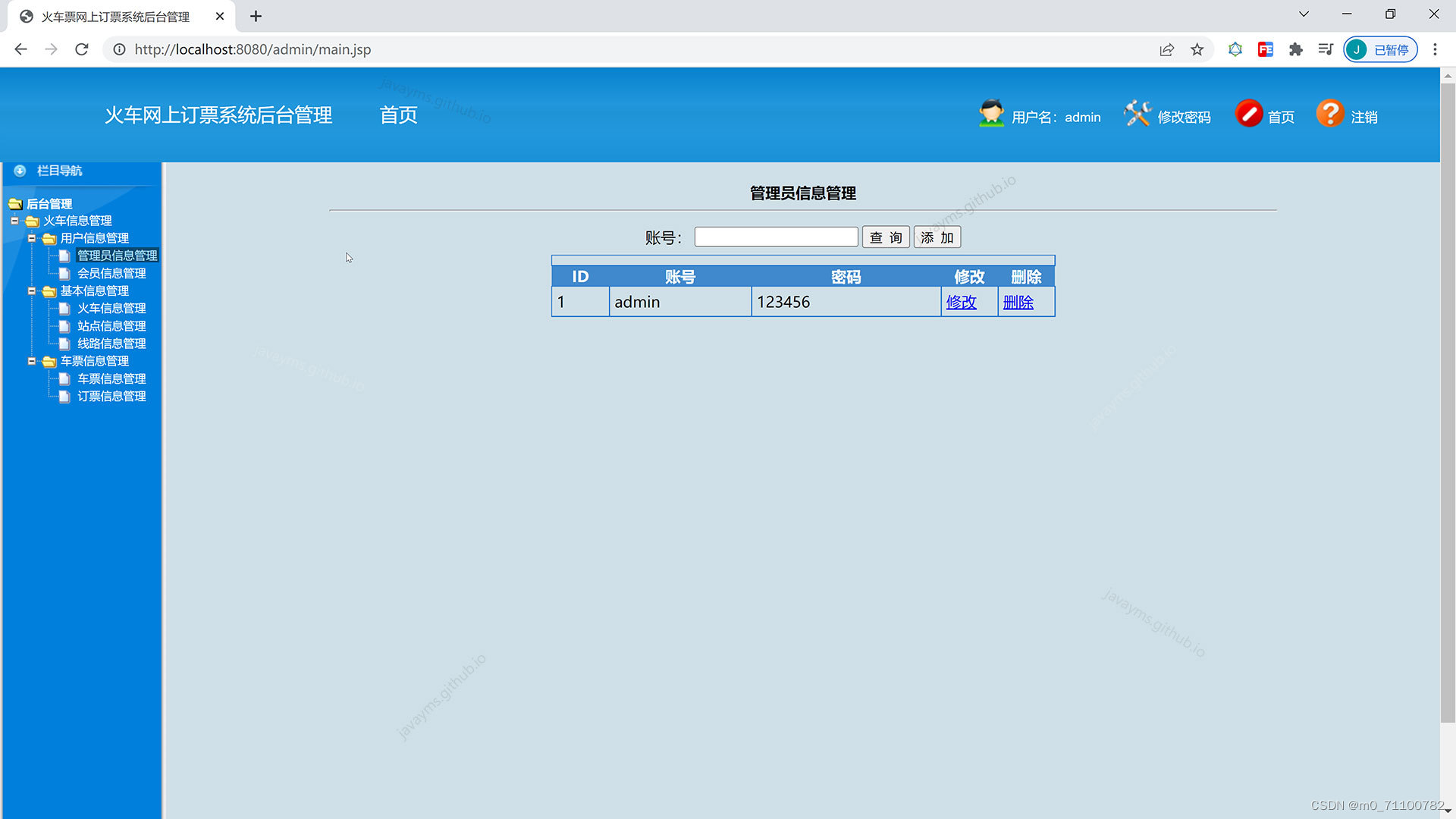Open a new browser tab
The height and width of the screenshot is (819, 1456).
256,16
